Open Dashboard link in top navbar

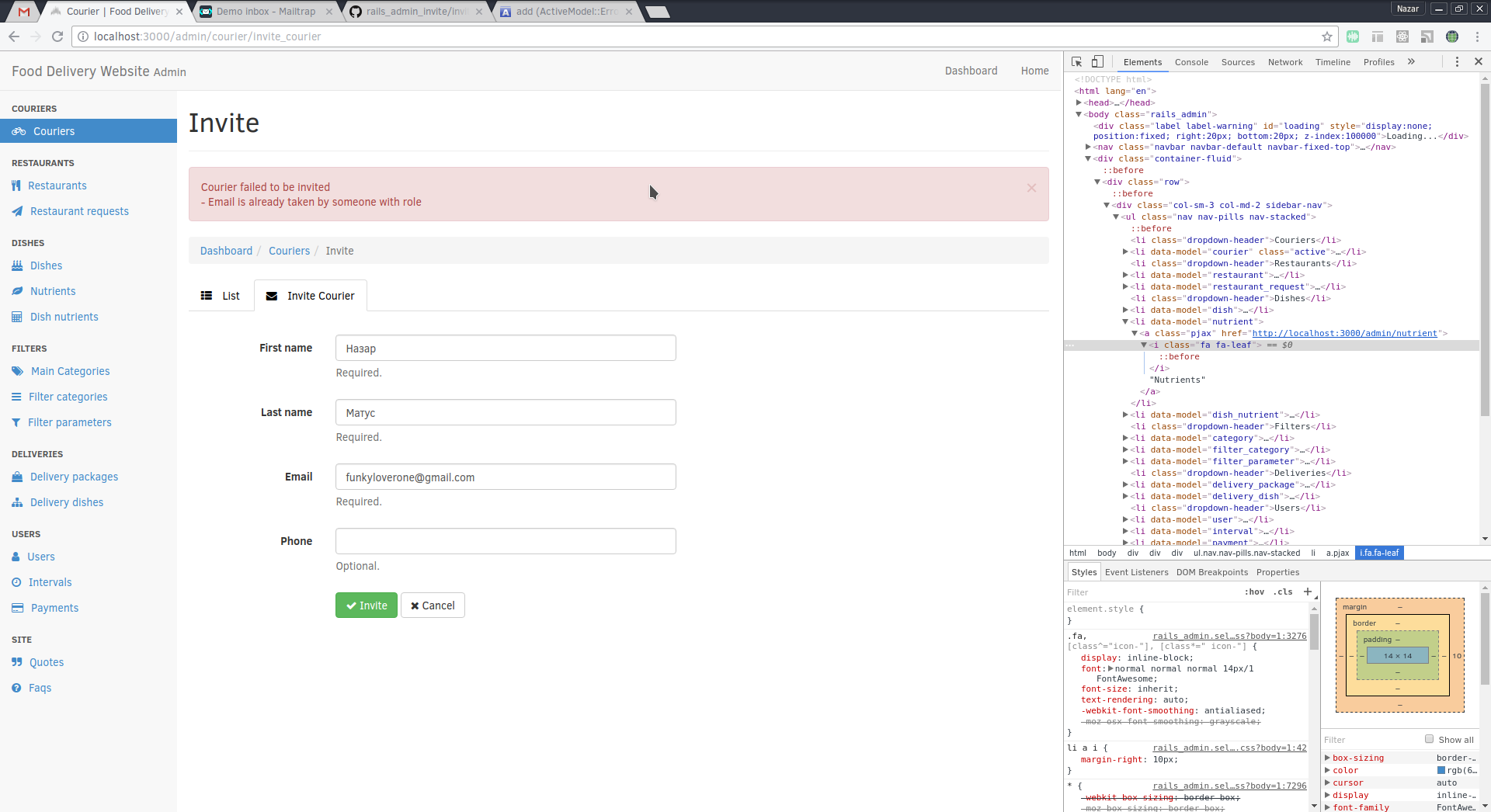point(971,71)
